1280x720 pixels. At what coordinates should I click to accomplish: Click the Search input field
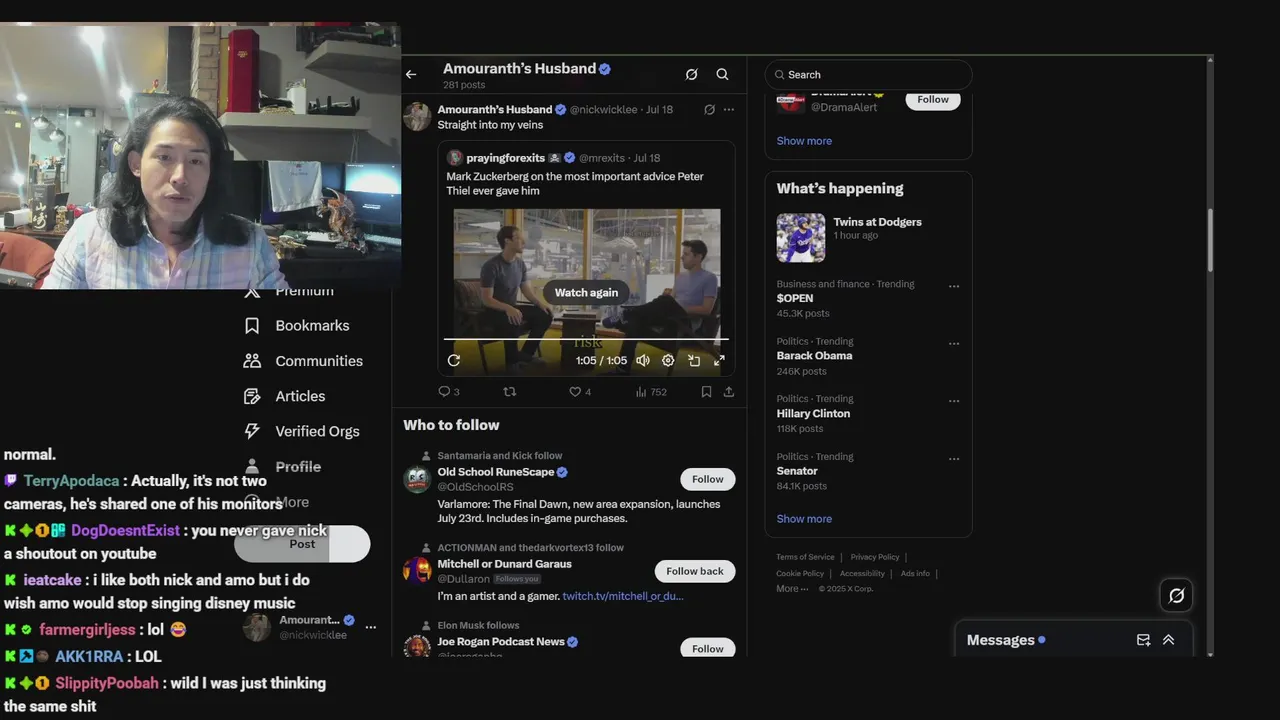pyautogui.click(x=868, y=75)
